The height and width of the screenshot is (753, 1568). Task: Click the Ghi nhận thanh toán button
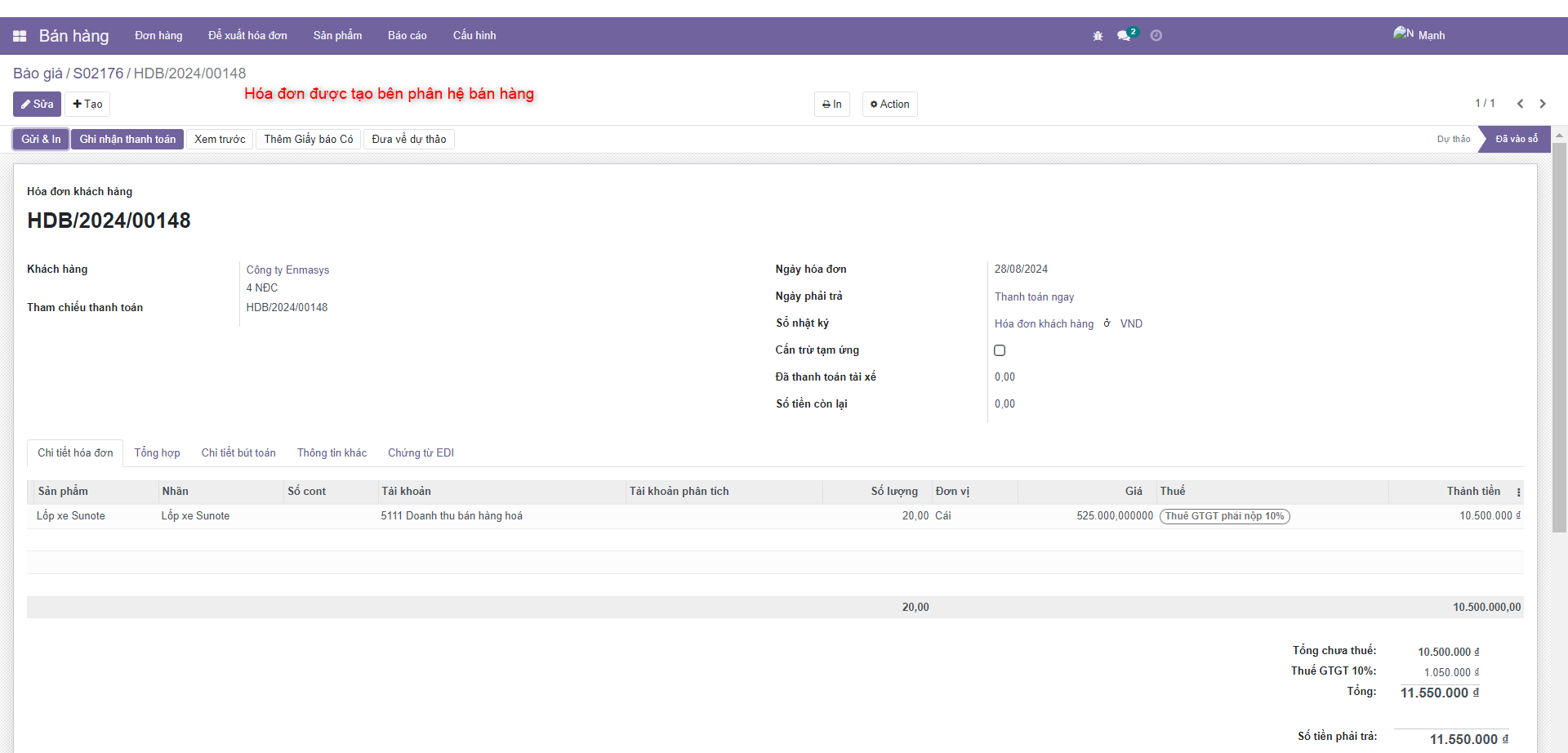127,140
